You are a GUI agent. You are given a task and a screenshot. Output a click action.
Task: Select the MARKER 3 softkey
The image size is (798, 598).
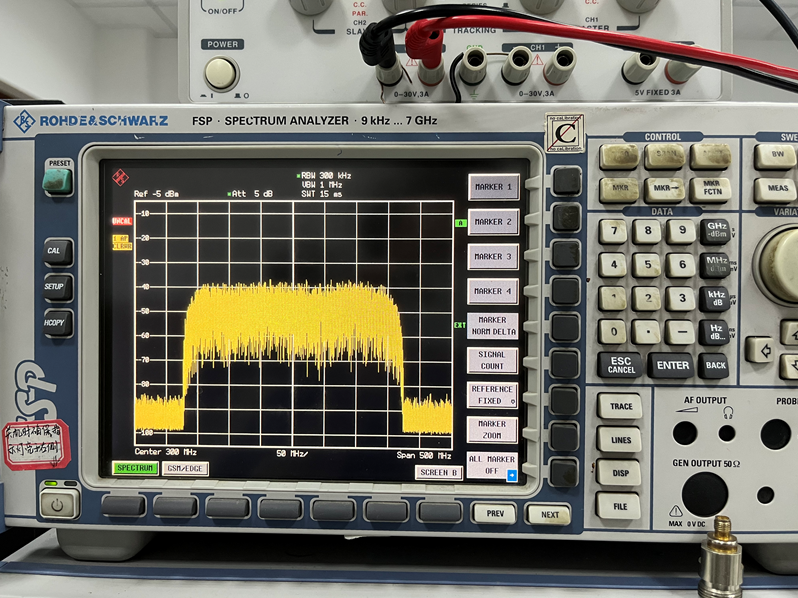tap(493, 257)
